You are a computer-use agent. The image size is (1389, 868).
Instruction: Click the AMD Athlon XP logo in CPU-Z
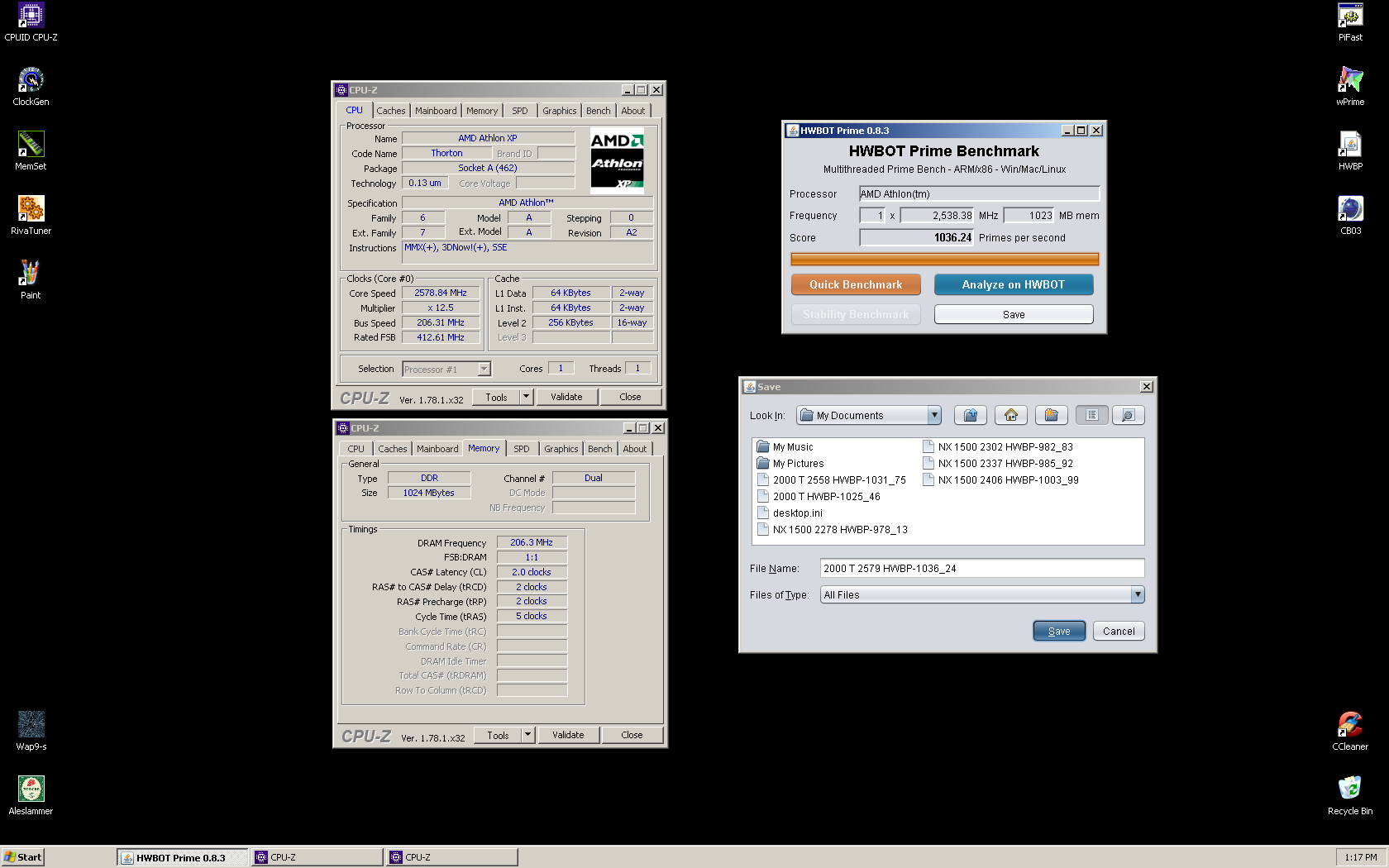pos(617,160)
